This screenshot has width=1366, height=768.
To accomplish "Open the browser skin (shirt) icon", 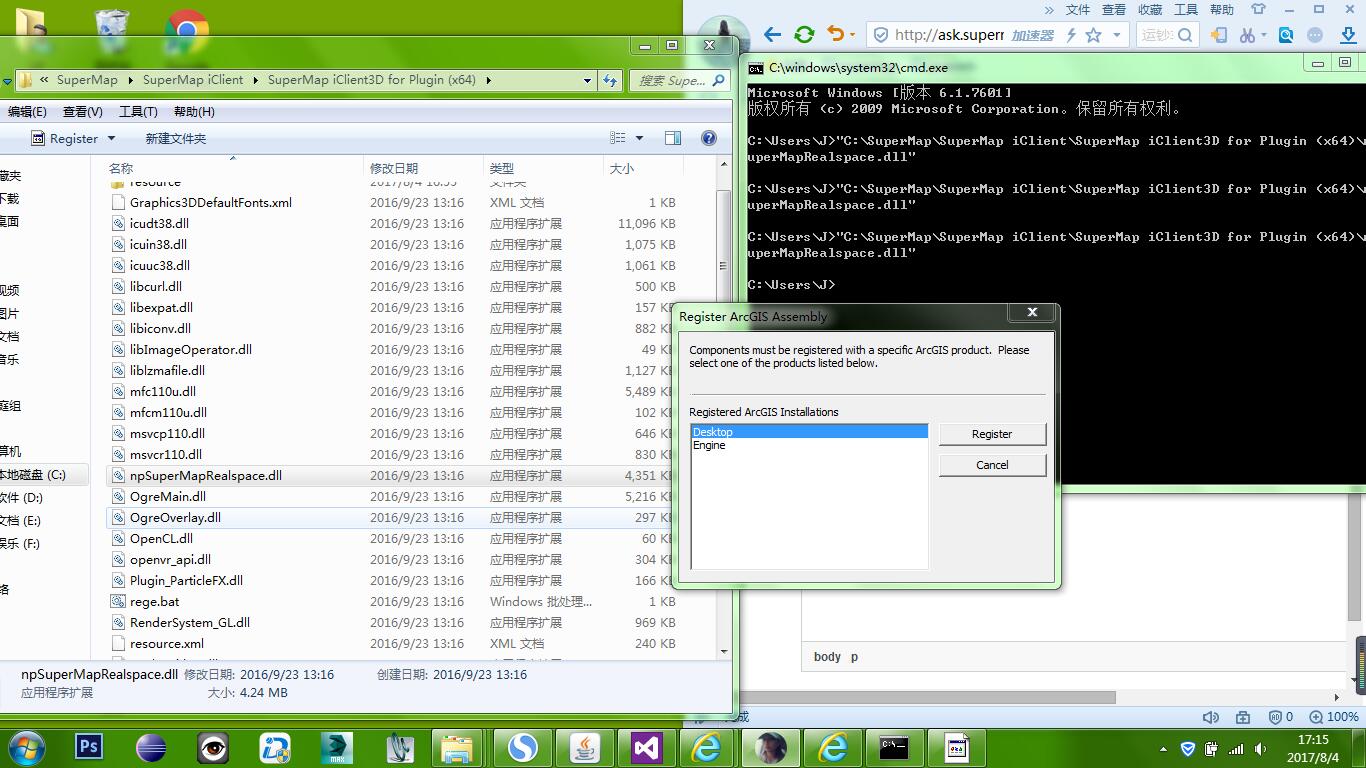I will coord(1259,9).
